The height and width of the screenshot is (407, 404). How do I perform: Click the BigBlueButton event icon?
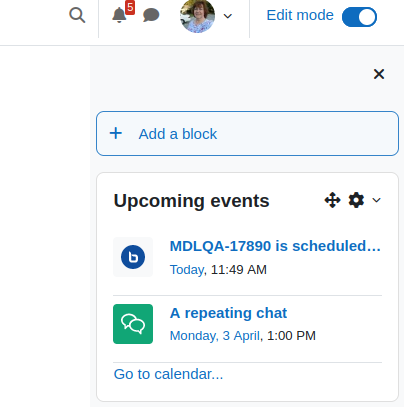pyautogui.click(x=133, y=257)
